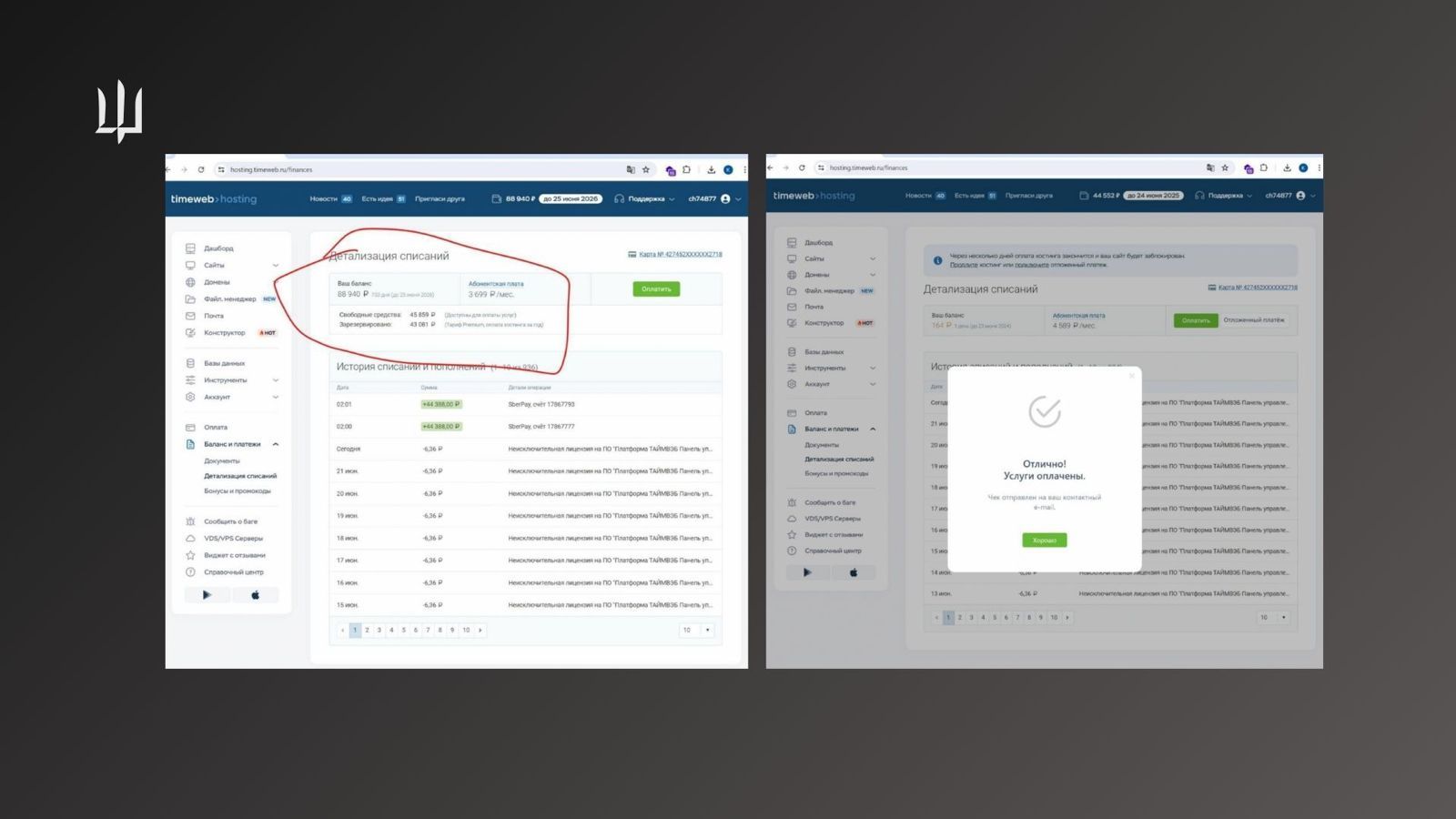This screenshot has width=1456, height=819.
Task: Open the Поддержка dropdown in the right window header
Action: tap(1223, 196)
